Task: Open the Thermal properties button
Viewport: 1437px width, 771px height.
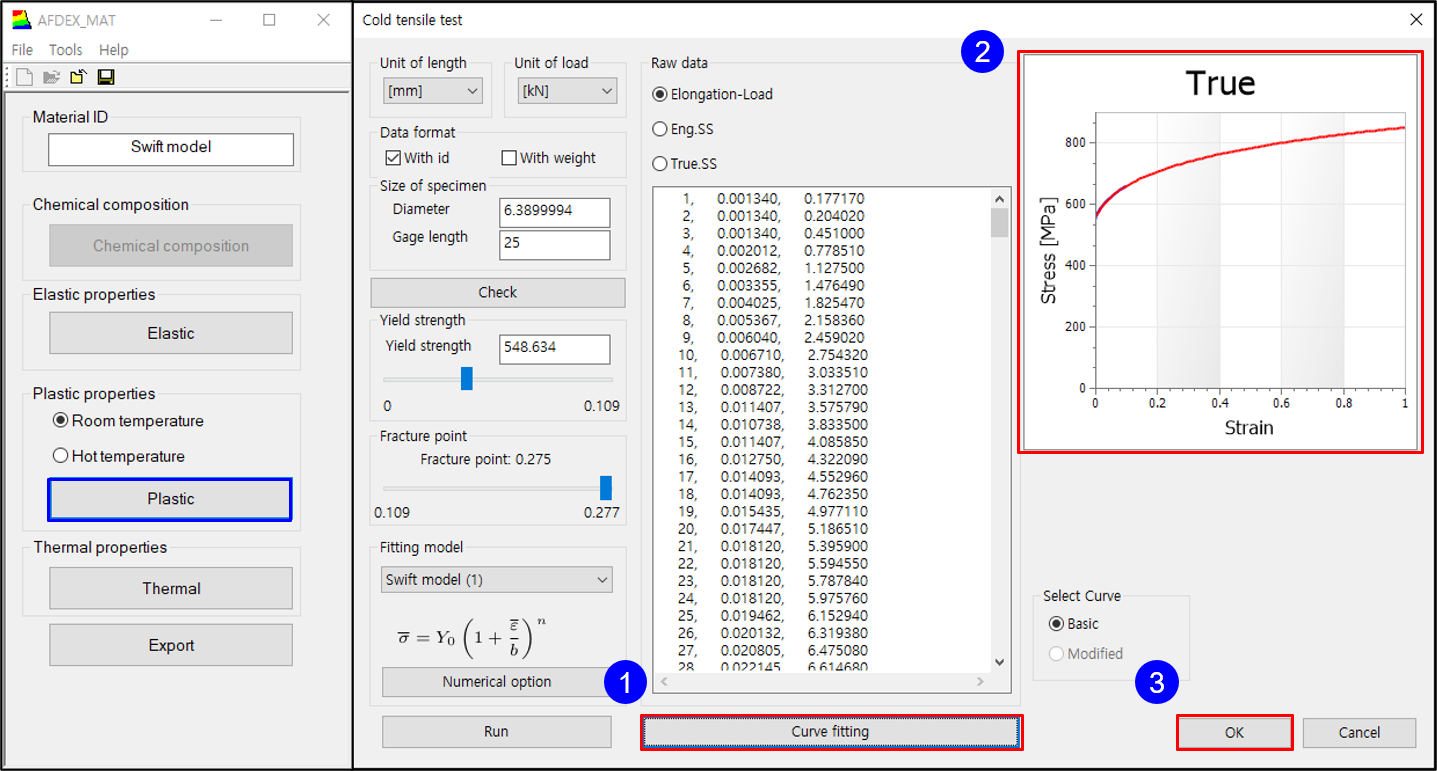Action: (171, 589)
